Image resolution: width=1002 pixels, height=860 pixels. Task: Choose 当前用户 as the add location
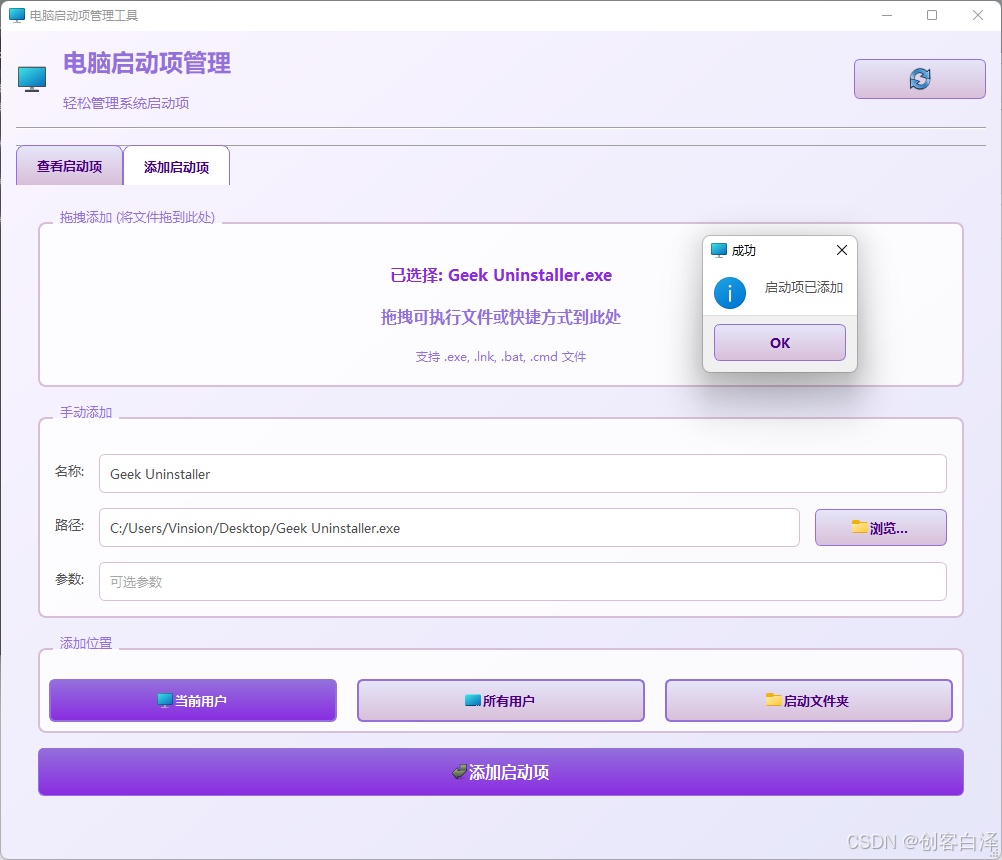pos(193,700)
